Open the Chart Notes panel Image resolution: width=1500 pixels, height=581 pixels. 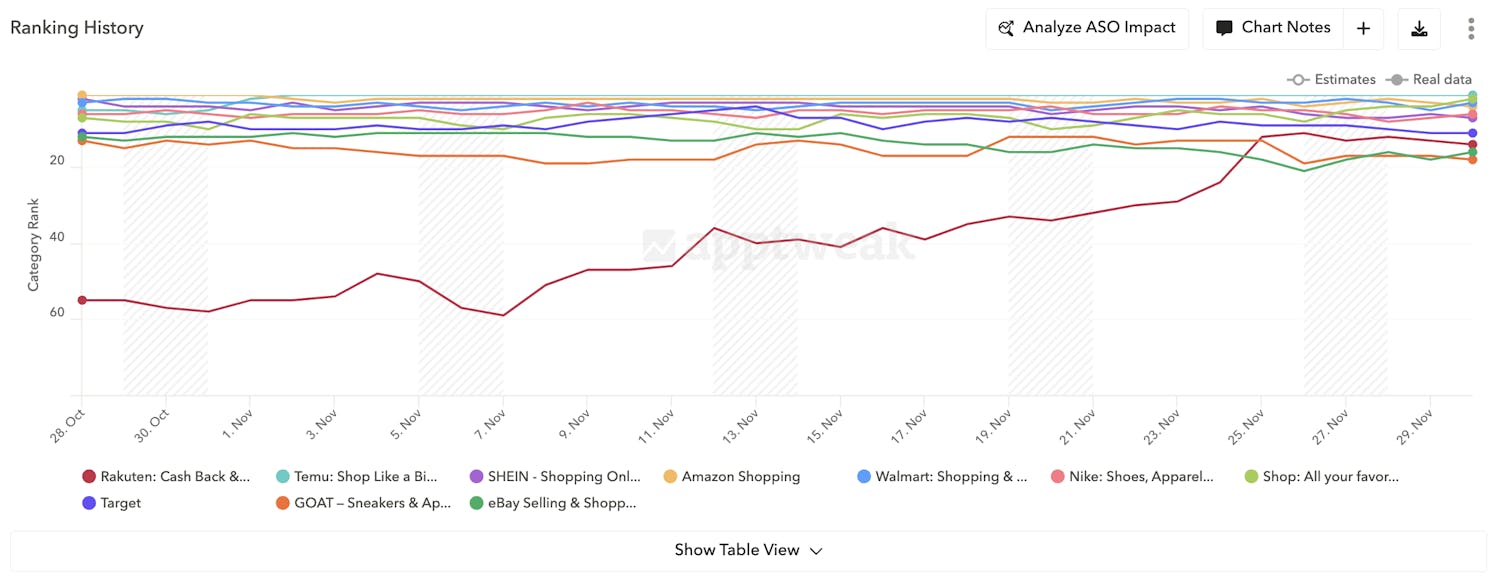point(1286,27)
